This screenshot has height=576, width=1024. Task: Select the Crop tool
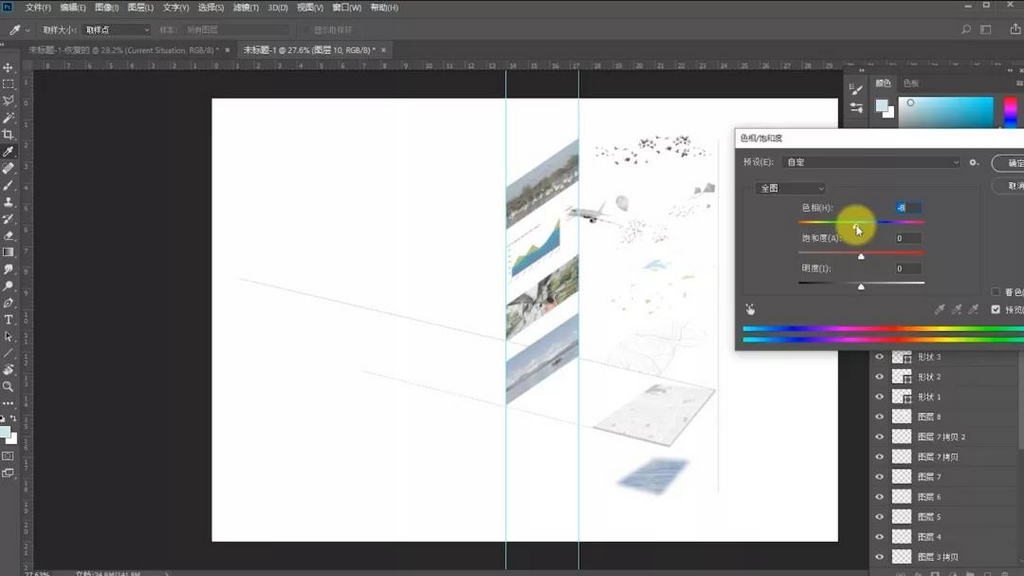click(8, 134)
